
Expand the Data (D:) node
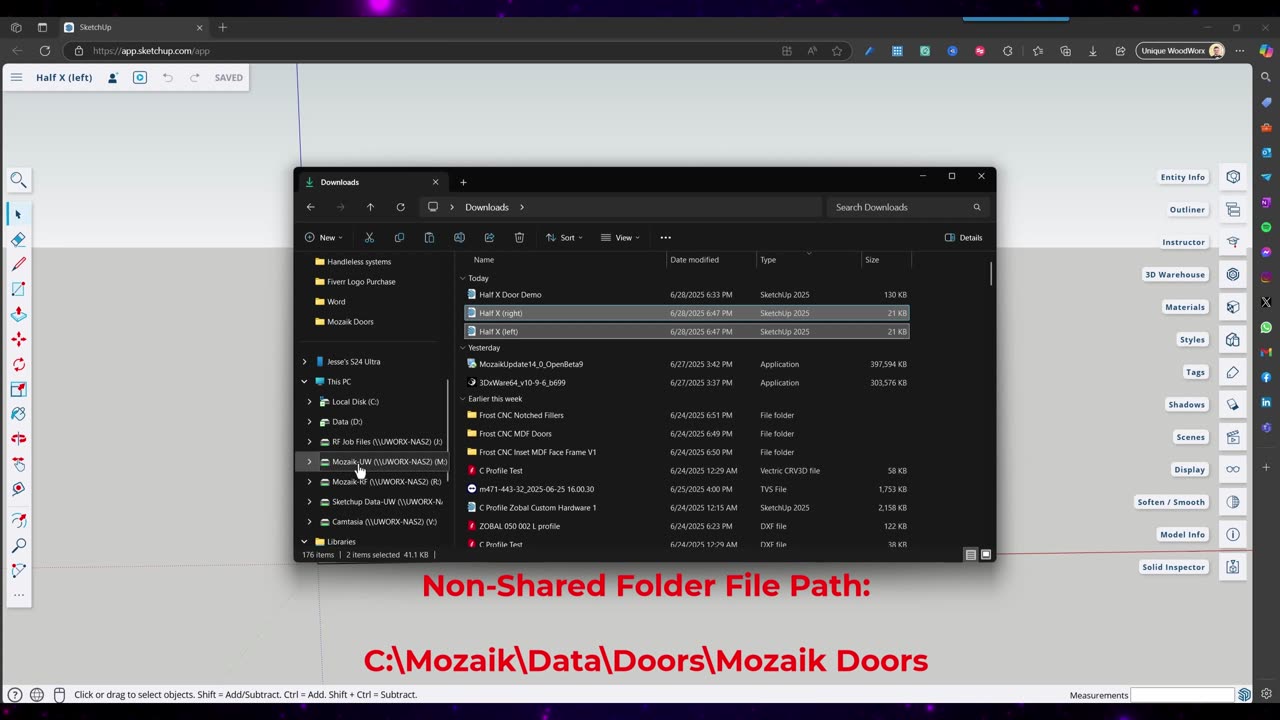pyautogui.click(x=310, y=422)
